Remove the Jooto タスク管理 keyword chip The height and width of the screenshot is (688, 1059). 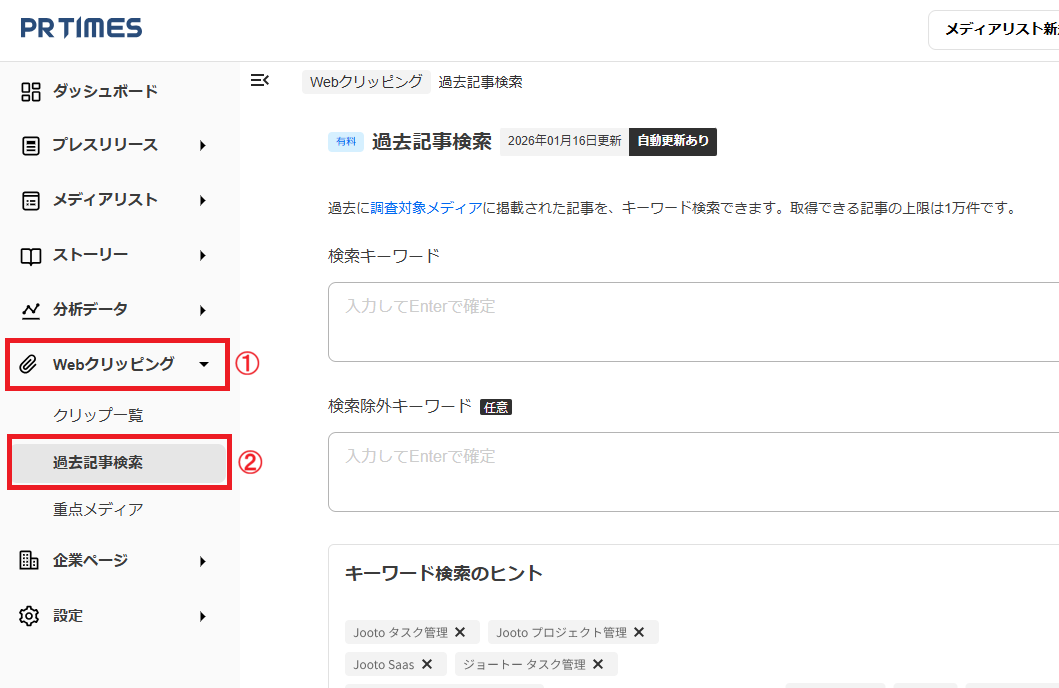coord(460,631)
